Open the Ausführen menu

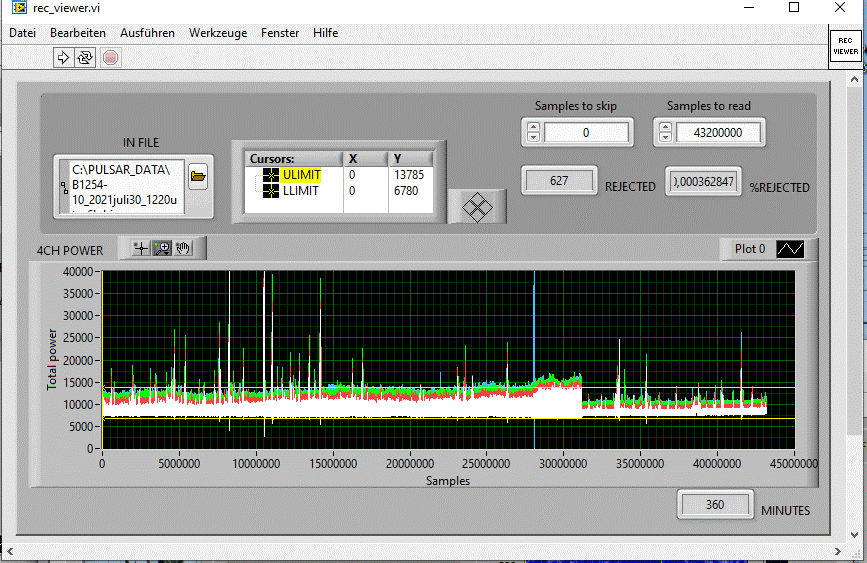(148, 33)
